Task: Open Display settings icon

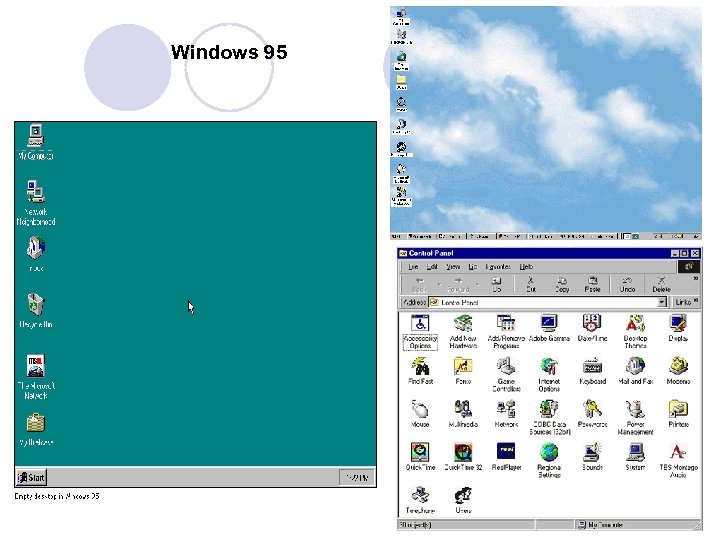Action: tap(678, 327)
